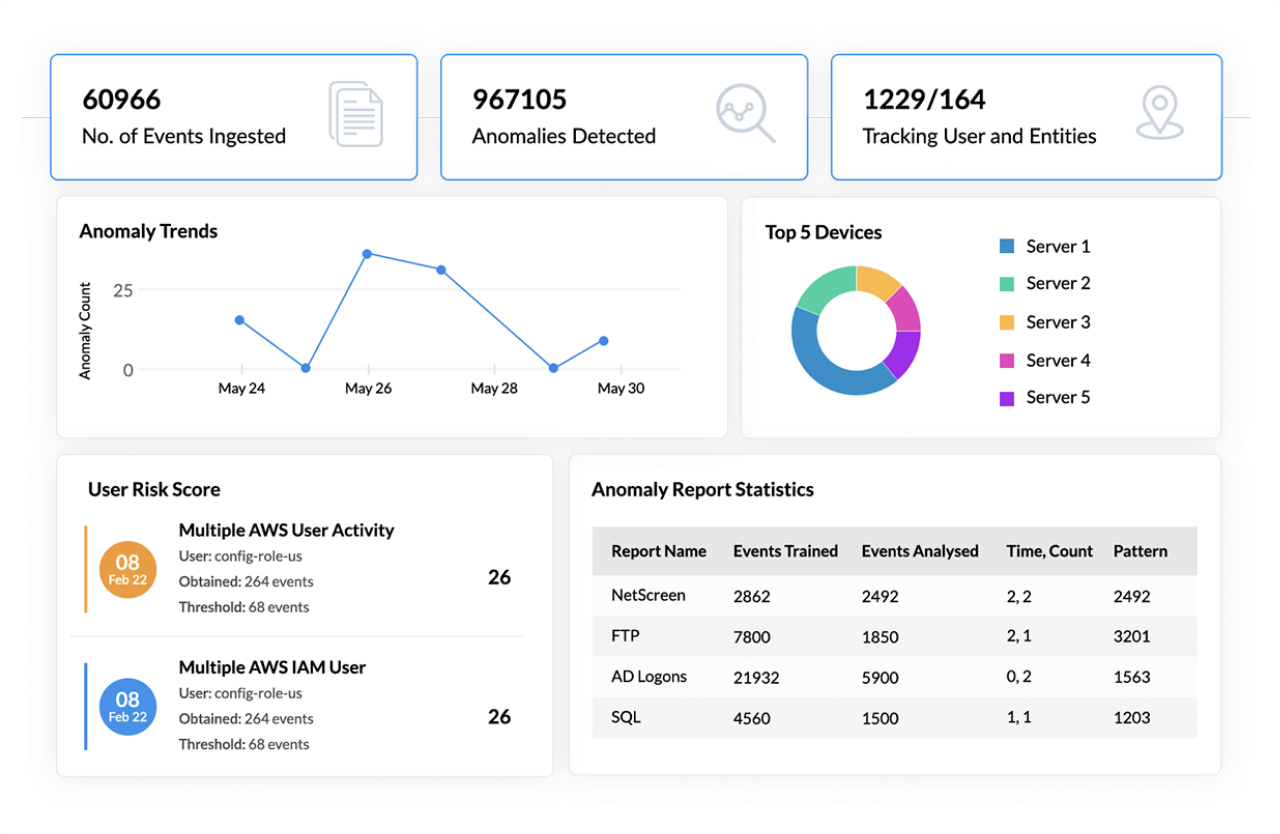
Task: Select the Server 2 green color swatch
Action: tap(1006, 283)
